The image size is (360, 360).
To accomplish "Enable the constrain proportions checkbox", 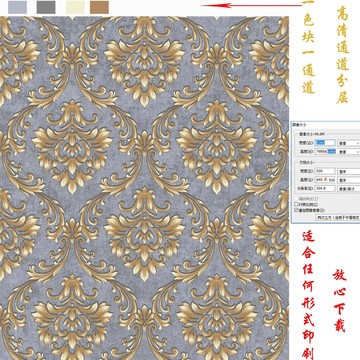I will coord(296,204).
